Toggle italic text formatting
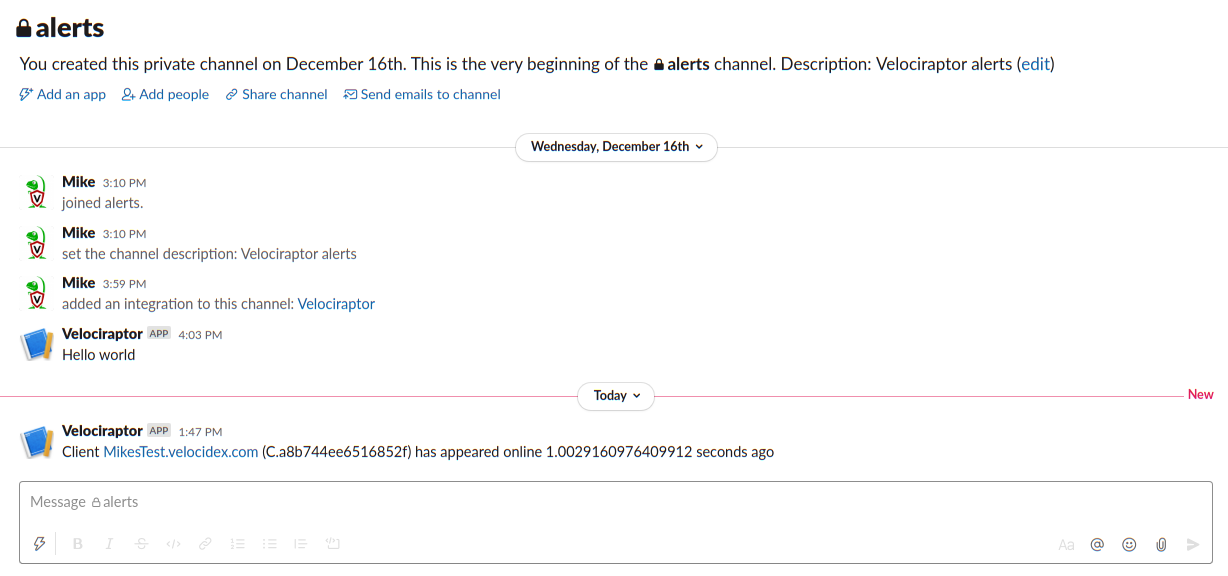Image resolution: width=1228 pixels, height=576 pixels. pyautogui.click(x=109, y=544)
